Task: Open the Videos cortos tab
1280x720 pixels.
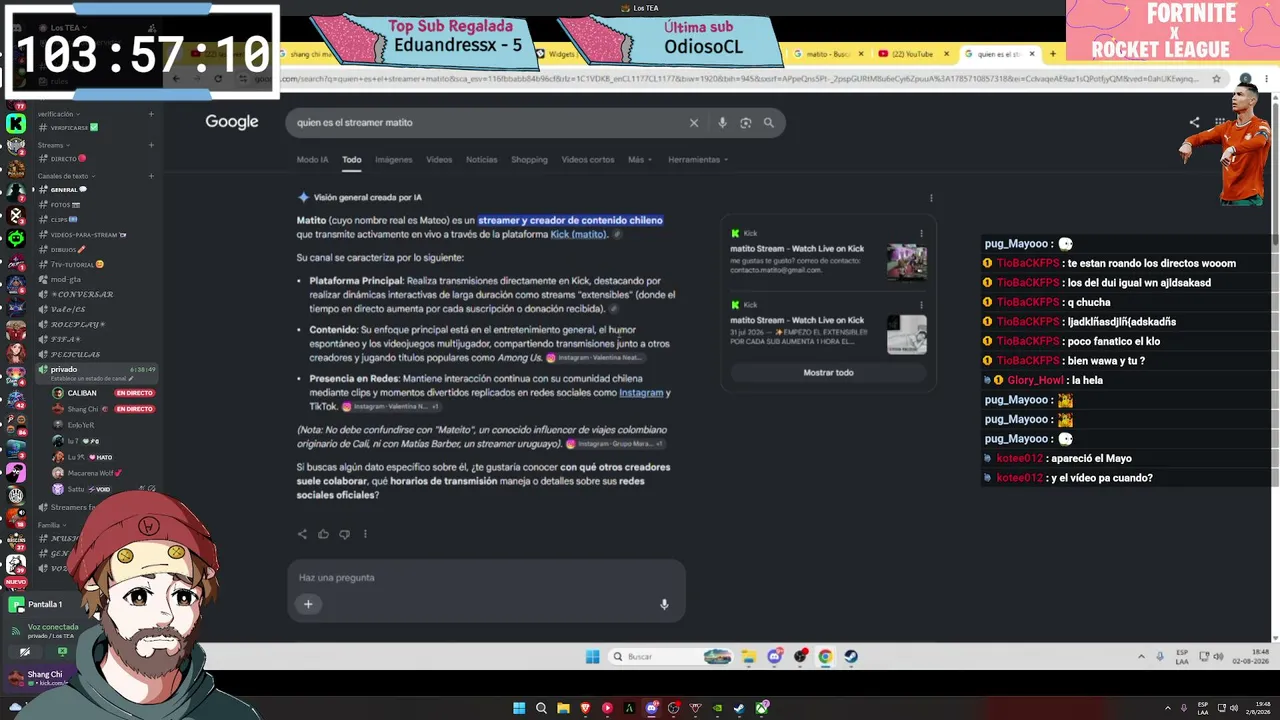Action: point(588,160)
